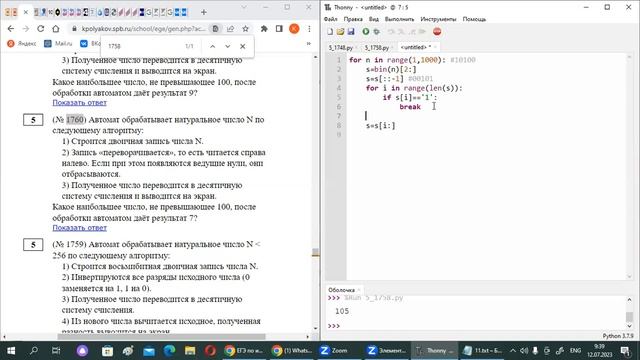
Task: Reload the kpolyakov page
Action: [40, 29]
